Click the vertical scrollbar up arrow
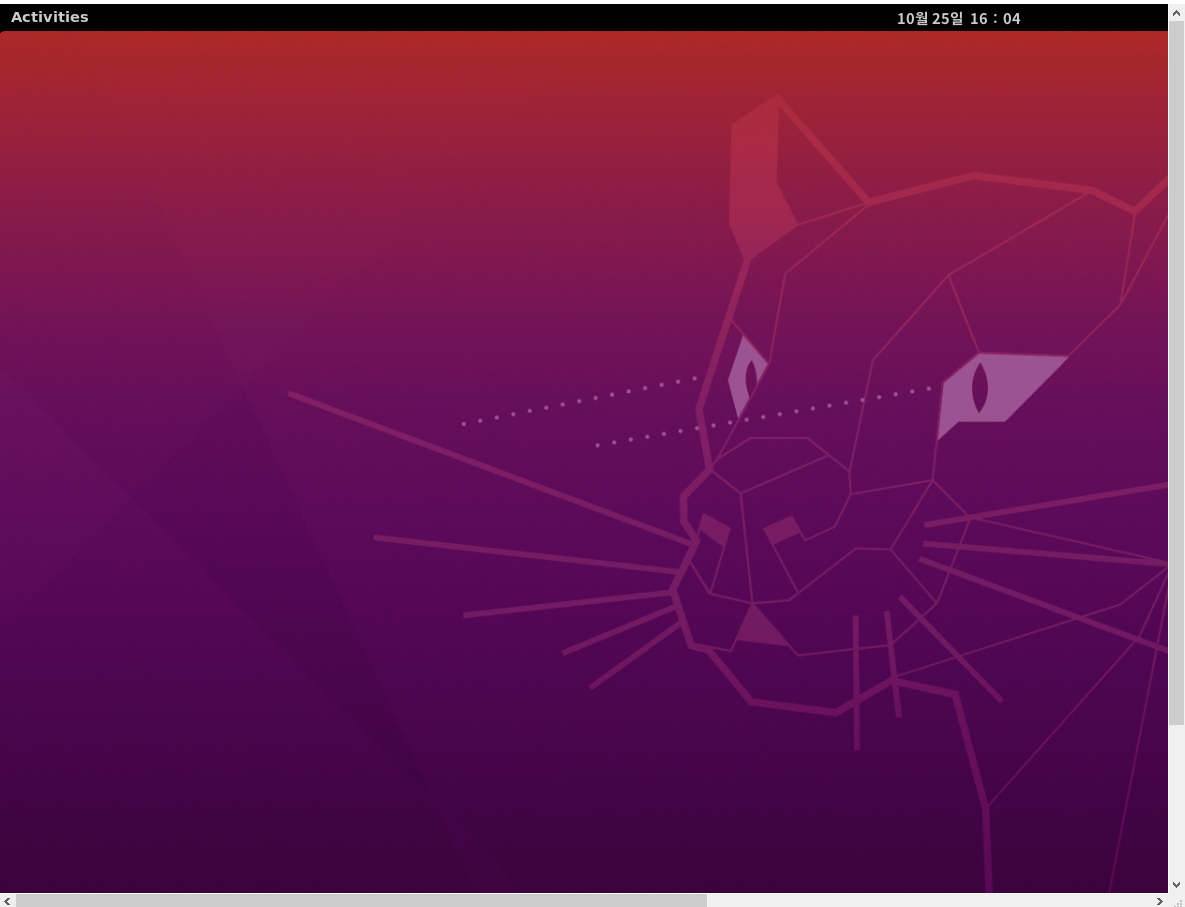 [1176, 12]
